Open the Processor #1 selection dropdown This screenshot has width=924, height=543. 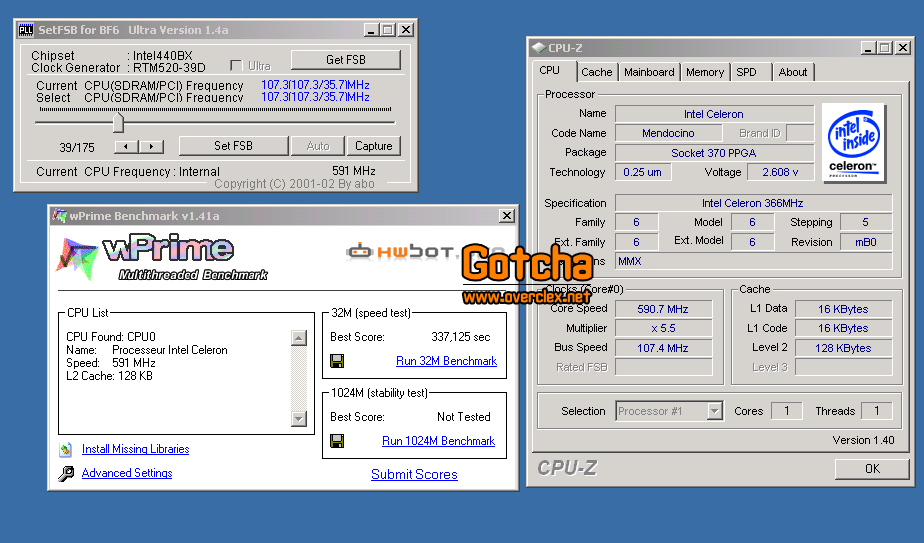[x=714, y=410]
